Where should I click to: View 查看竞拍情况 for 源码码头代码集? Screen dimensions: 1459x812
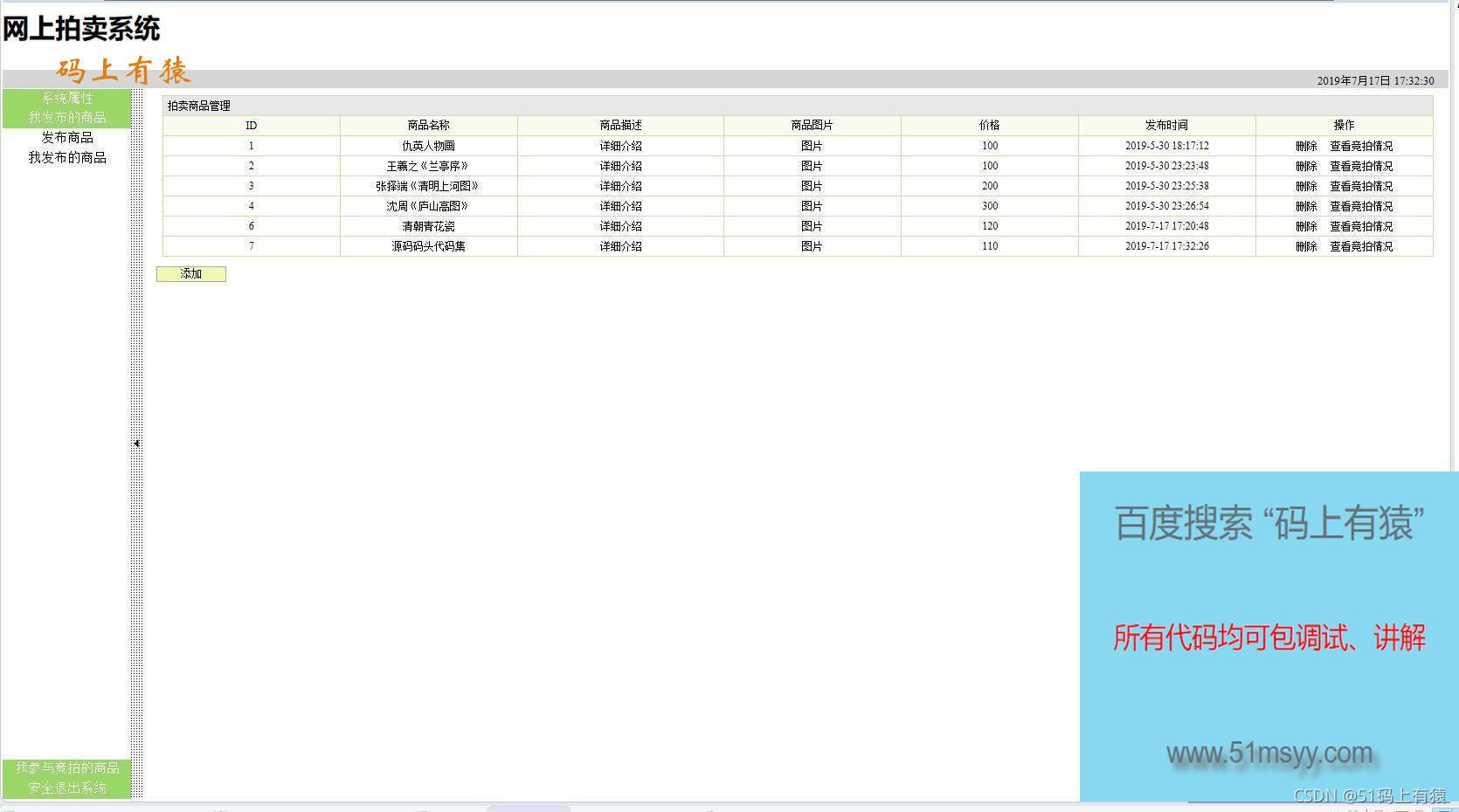(1361, 247)
